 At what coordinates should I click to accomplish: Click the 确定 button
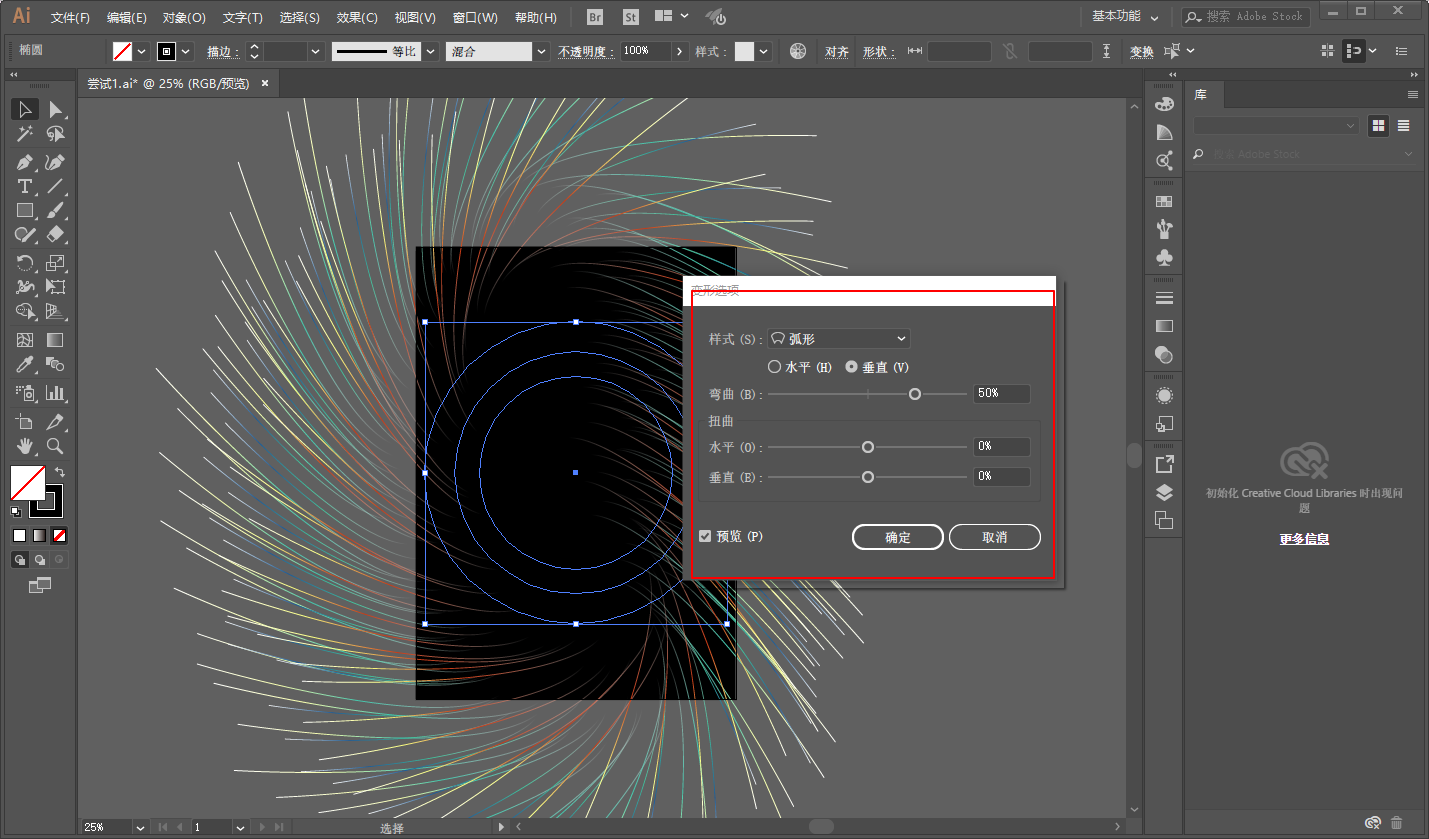click(897, 537)
